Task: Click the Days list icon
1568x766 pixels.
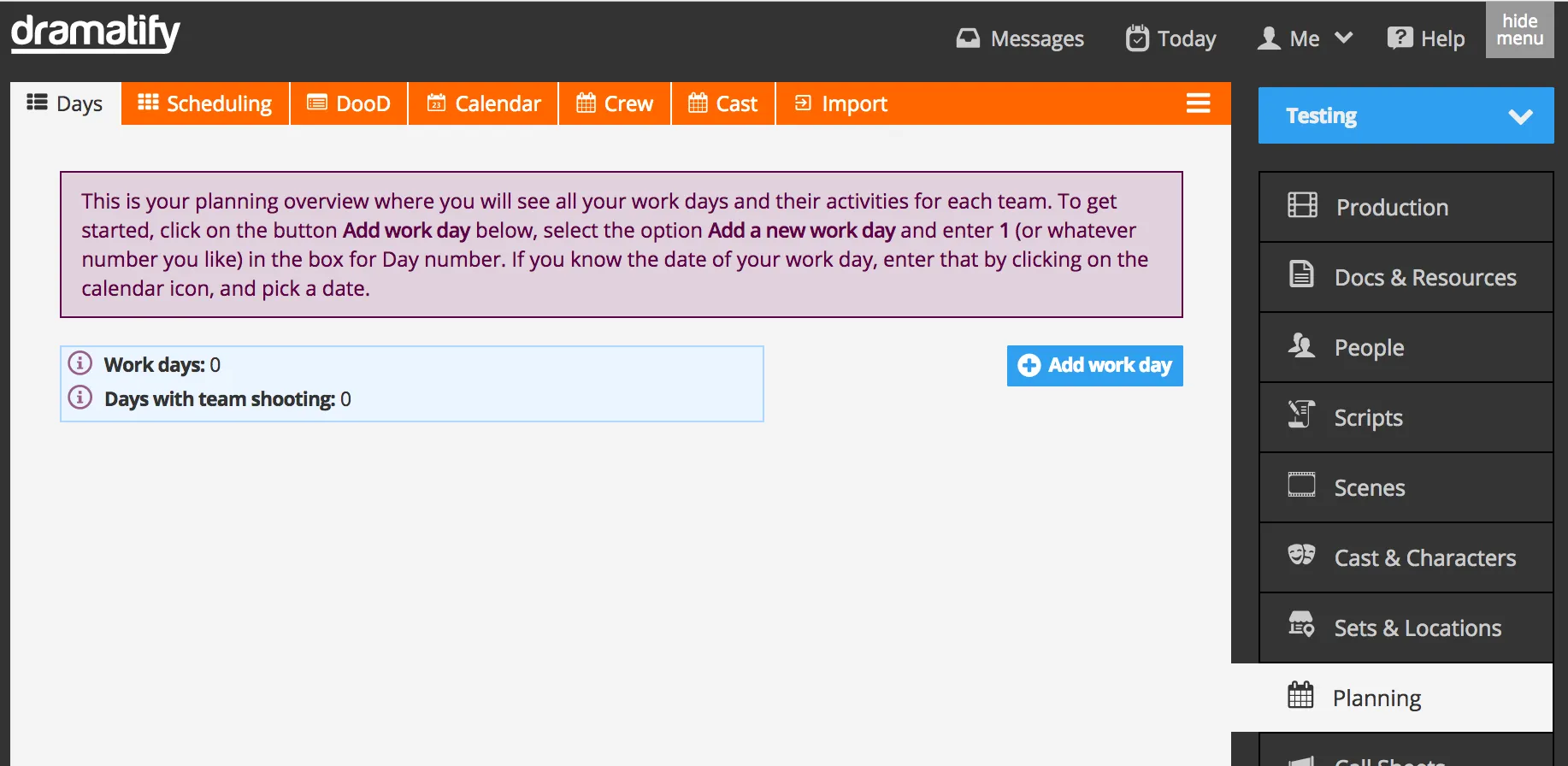Action: point(37,103)
